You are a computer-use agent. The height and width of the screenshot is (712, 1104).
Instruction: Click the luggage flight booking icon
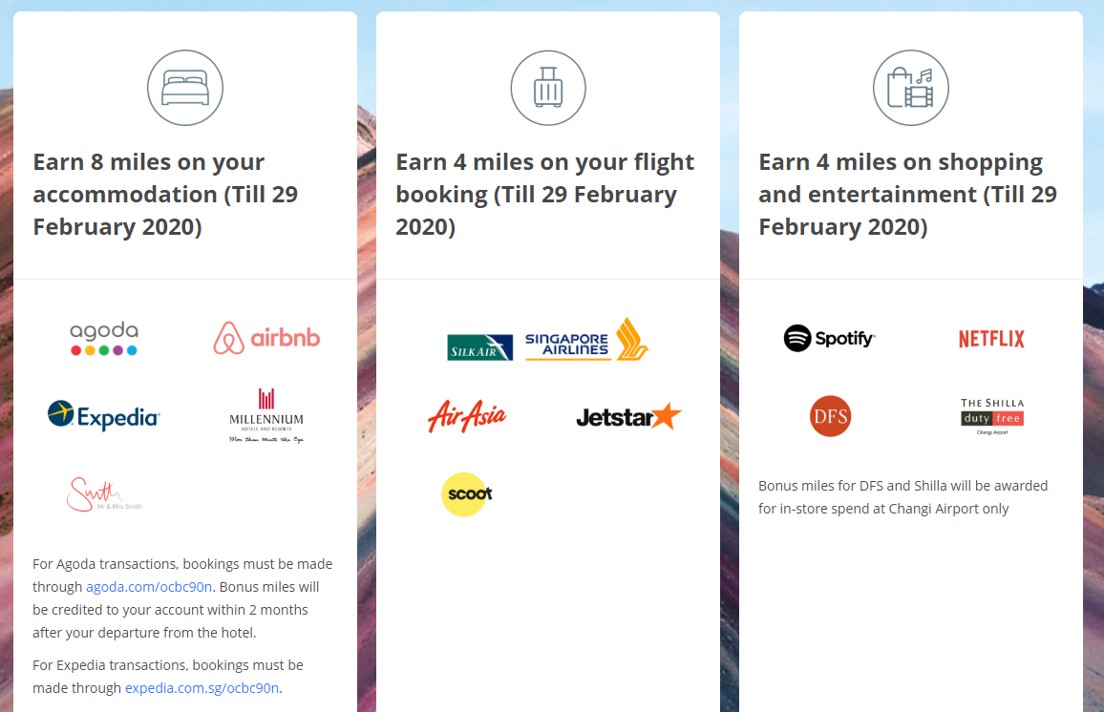(548, 88)
